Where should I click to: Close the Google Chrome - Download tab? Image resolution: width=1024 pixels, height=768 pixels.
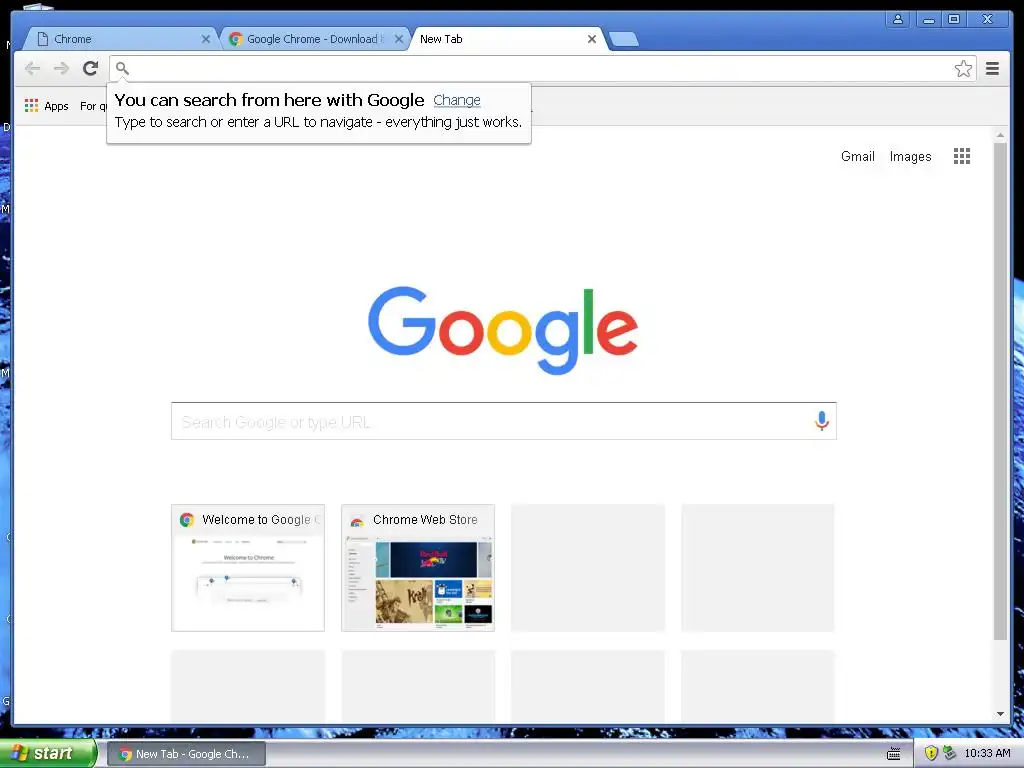399,39
